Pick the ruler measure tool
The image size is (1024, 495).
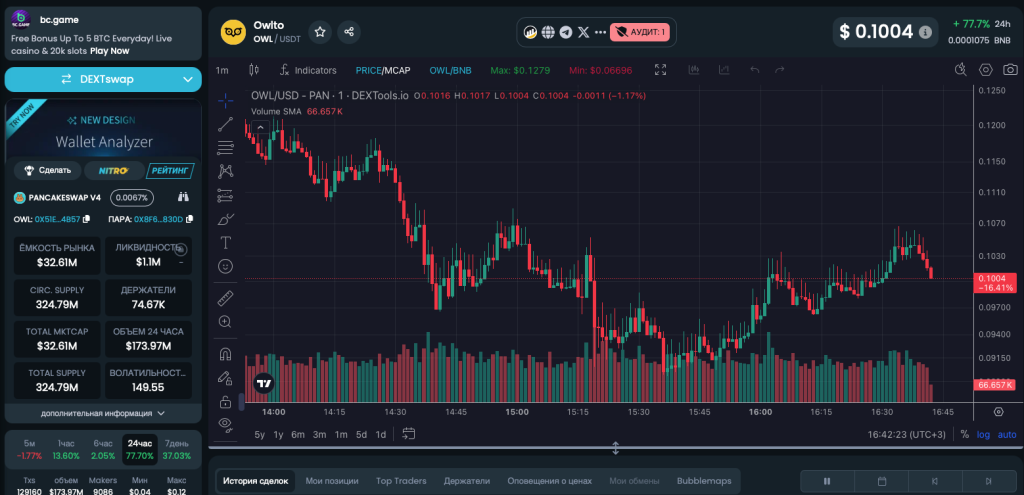tap(226, 297)
